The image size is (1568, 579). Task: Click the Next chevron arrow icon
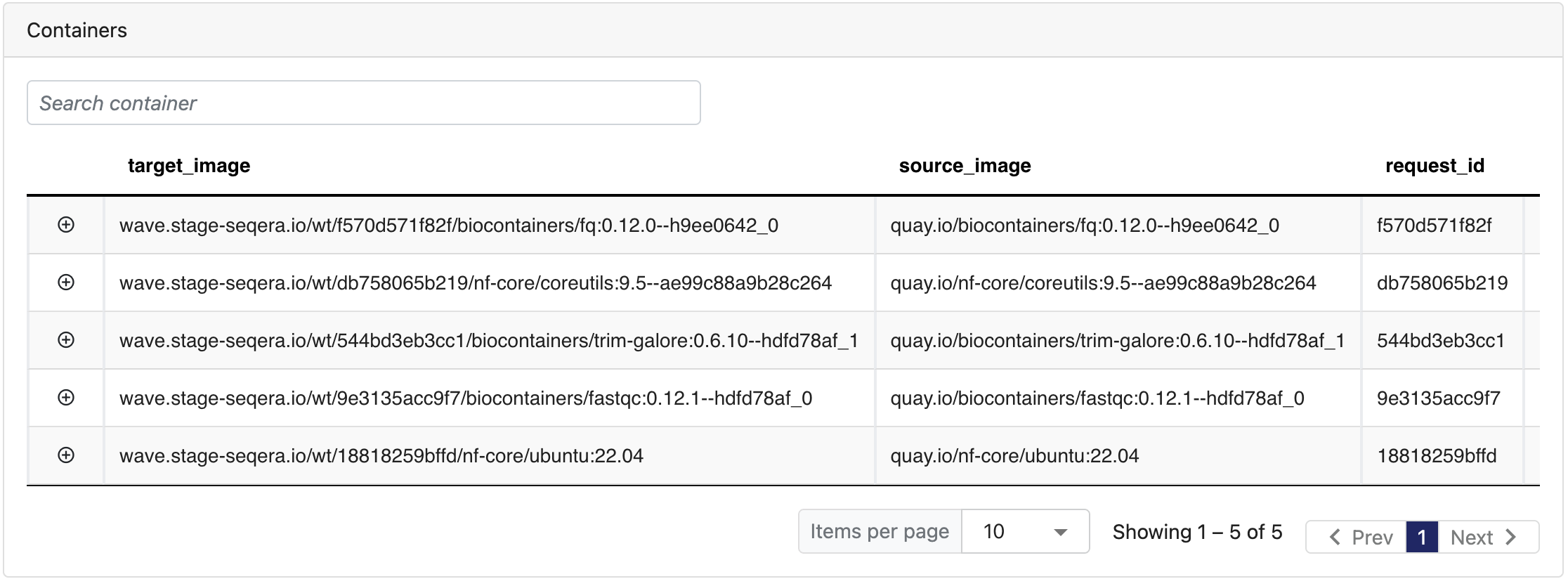(x=1512, y=538)
